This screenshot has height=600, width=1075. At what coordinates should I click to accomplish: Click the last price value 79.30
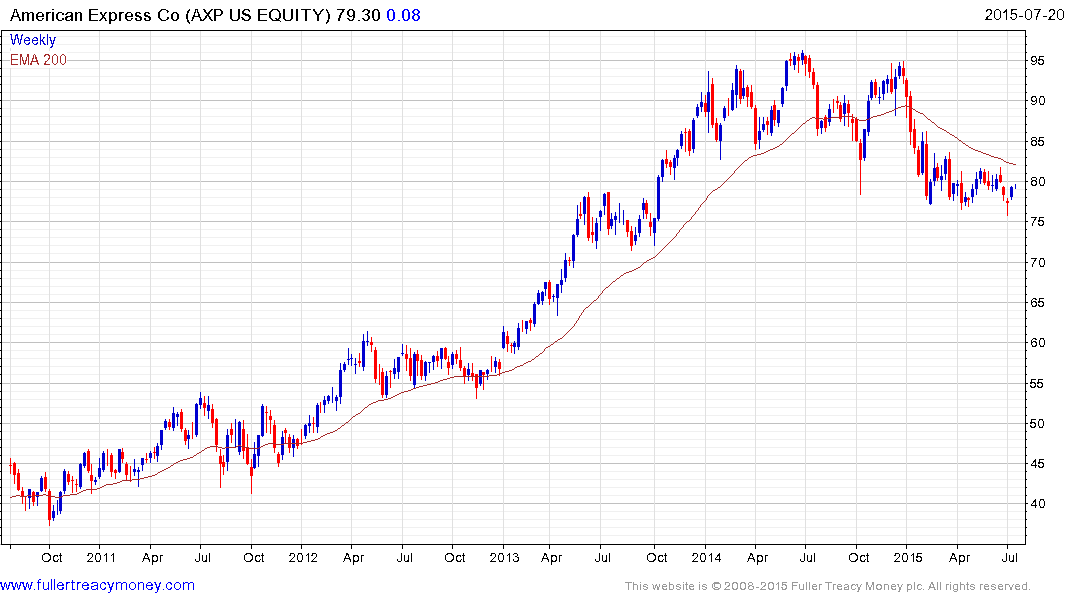pos(358,15)
